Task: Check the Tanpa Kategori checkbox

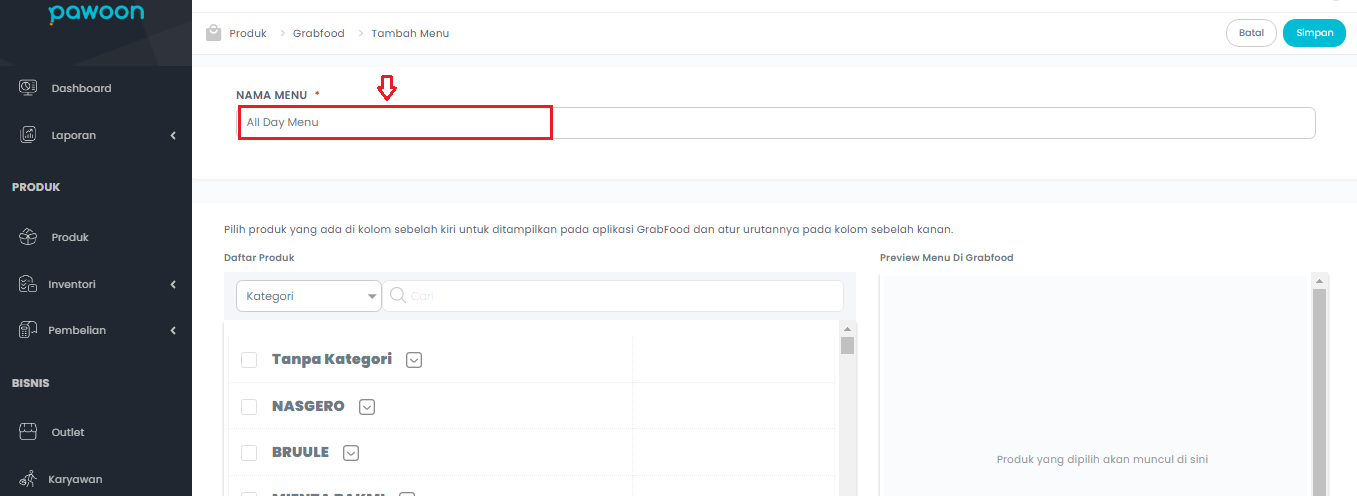Action: pos(249,360)
